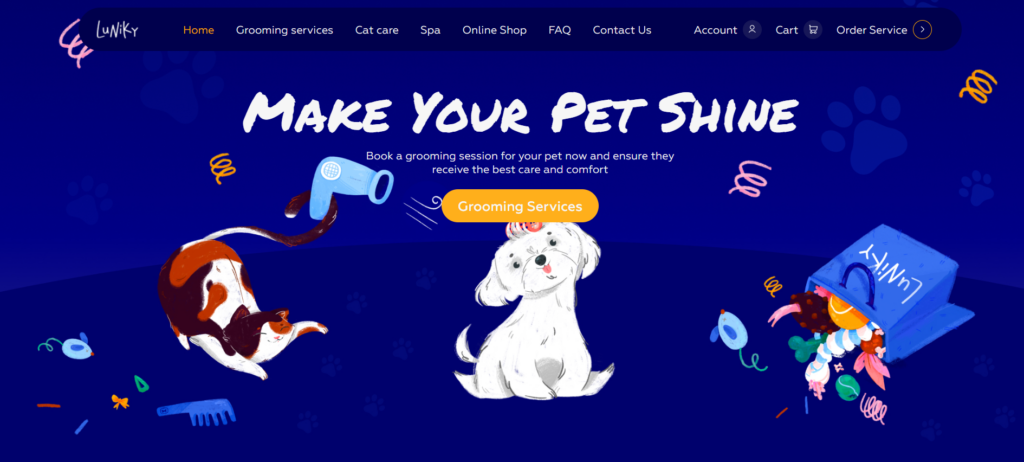Viewport: 1024px width, 462px height.
Task: Visit the Online Shop link
Action: tap(494, 30)
